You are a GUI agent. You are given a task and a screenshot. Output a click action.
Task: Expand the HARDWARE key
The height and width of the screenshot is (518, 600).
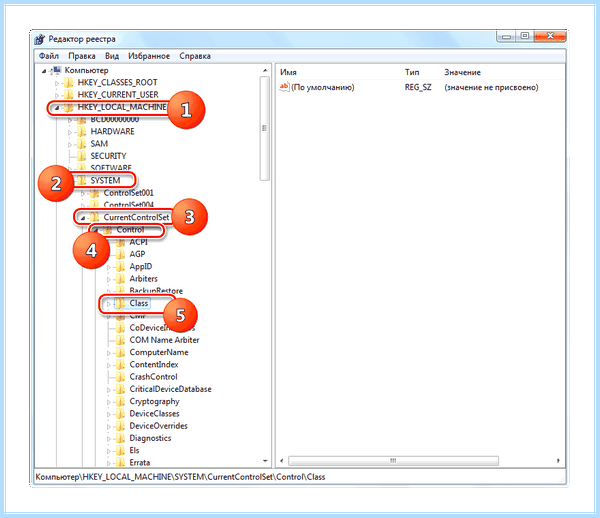point(70,132)
